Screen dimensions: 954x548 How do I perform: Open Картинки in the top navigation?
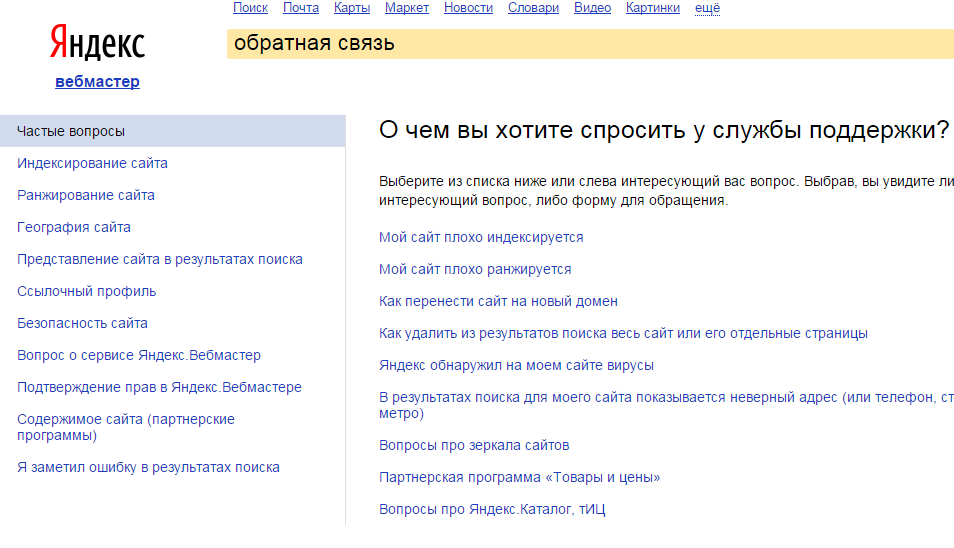click(653, 8)
